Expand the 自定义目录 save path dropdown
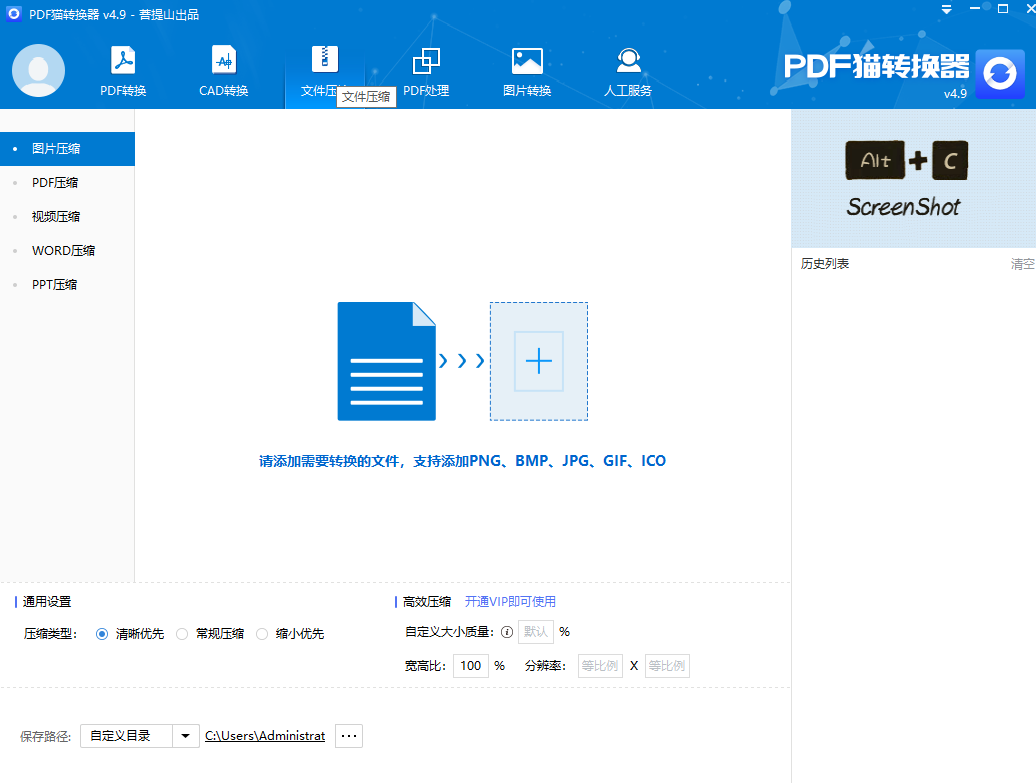 click(186, 736)
